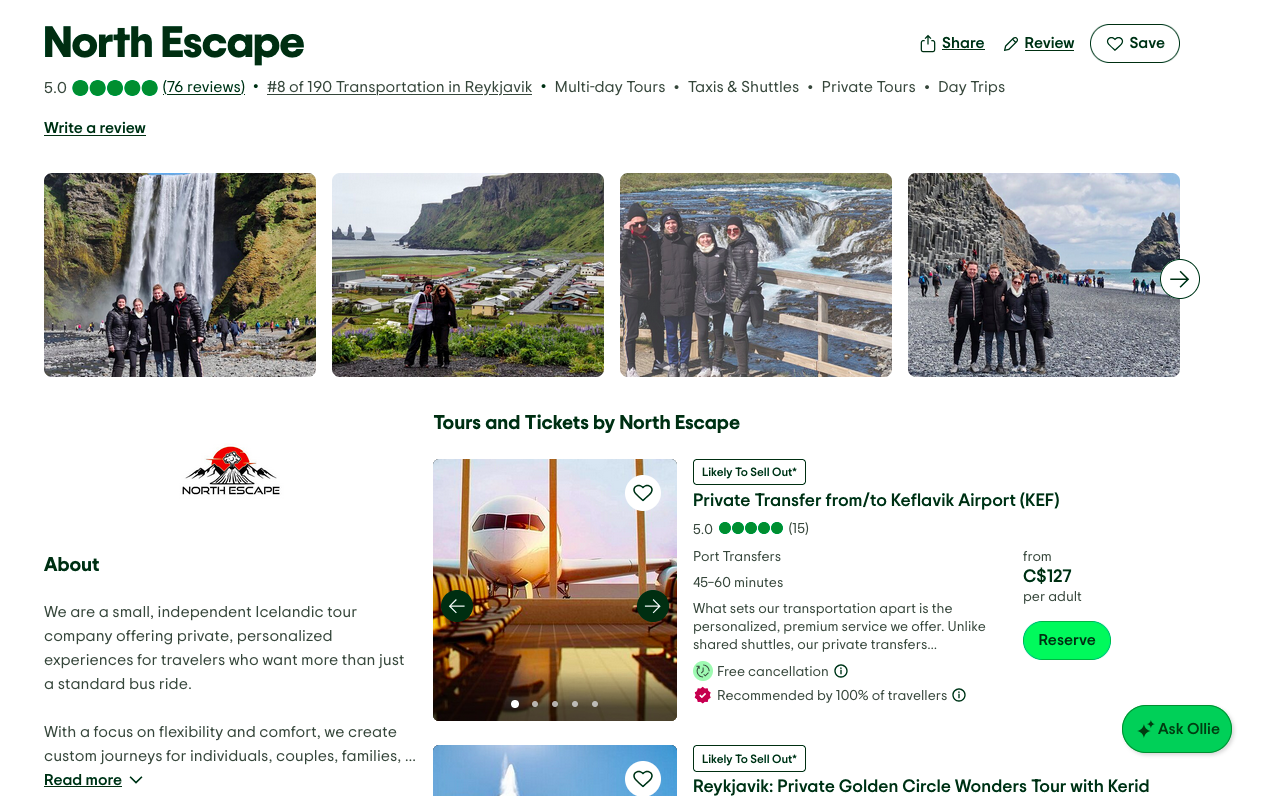Viewport: 1281px width, 796px height.
Task: Open Skogafoss waterfall group photo thumbnail
Action: pos(180,275)
